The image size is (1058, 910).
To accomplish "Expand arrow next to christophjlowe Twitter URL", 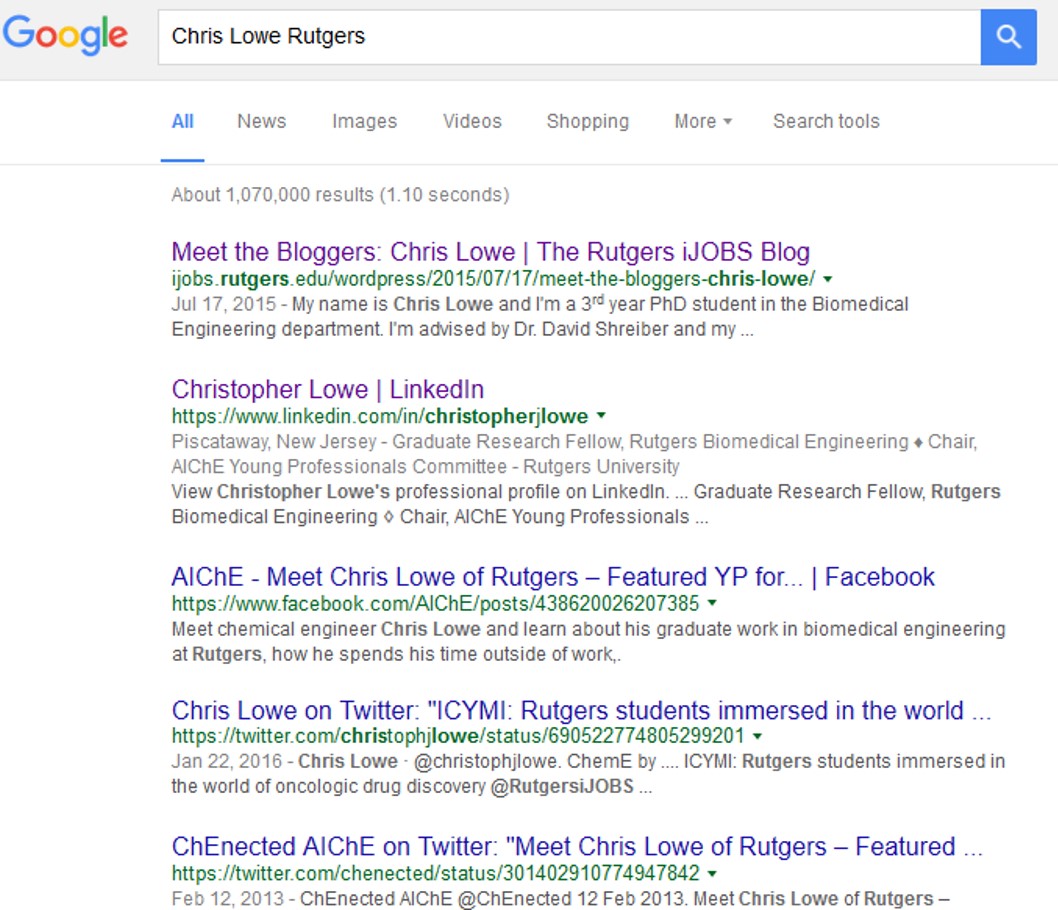I will 757,737.
